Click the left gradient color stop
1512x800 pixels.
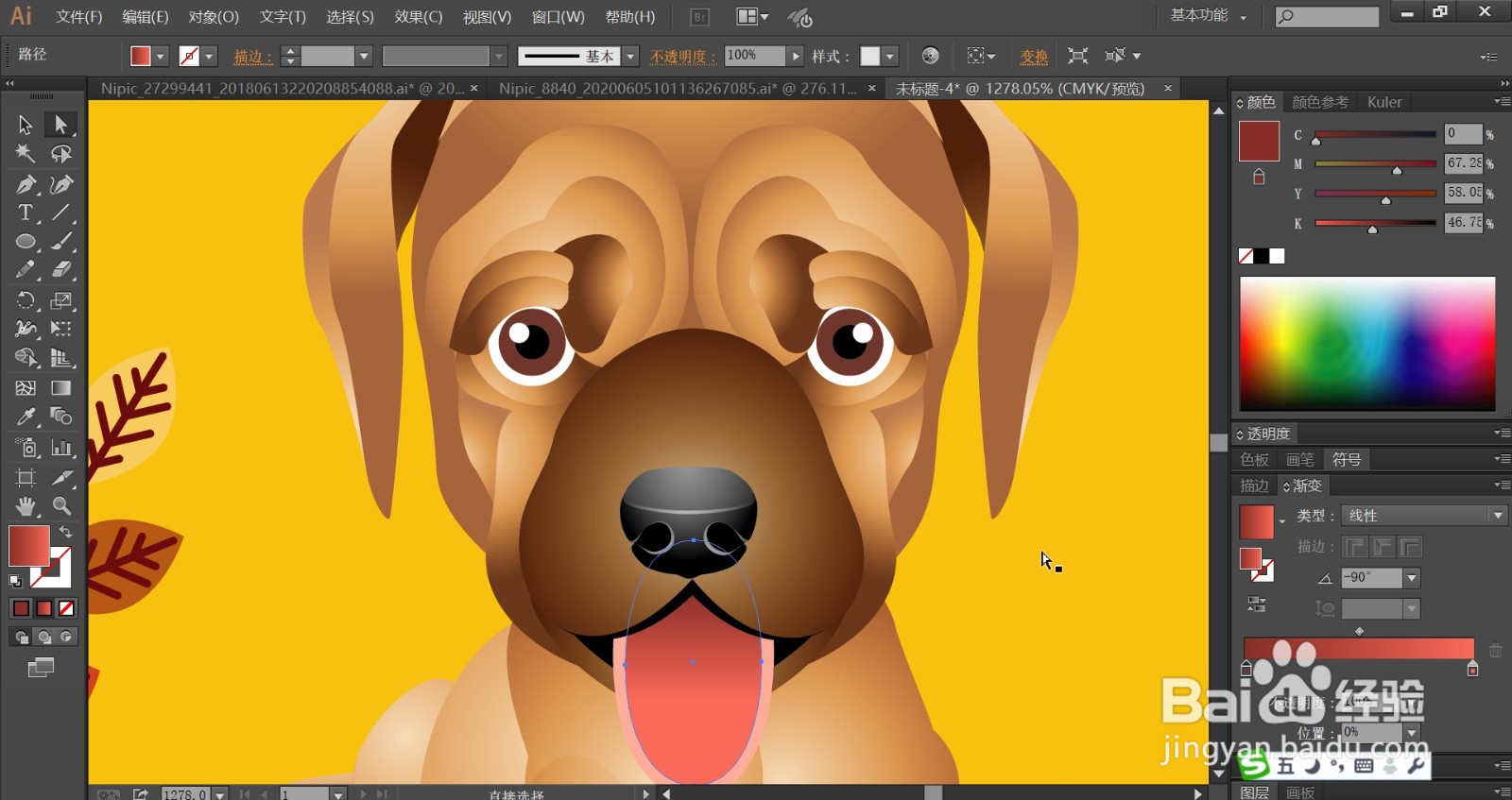pos(1246,669)
